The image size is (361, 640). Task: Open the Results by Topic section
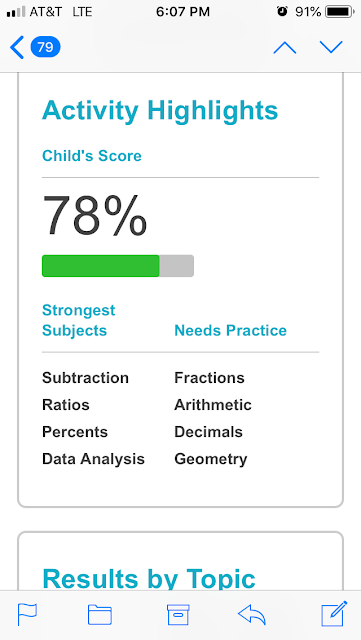tap(149, 578)
